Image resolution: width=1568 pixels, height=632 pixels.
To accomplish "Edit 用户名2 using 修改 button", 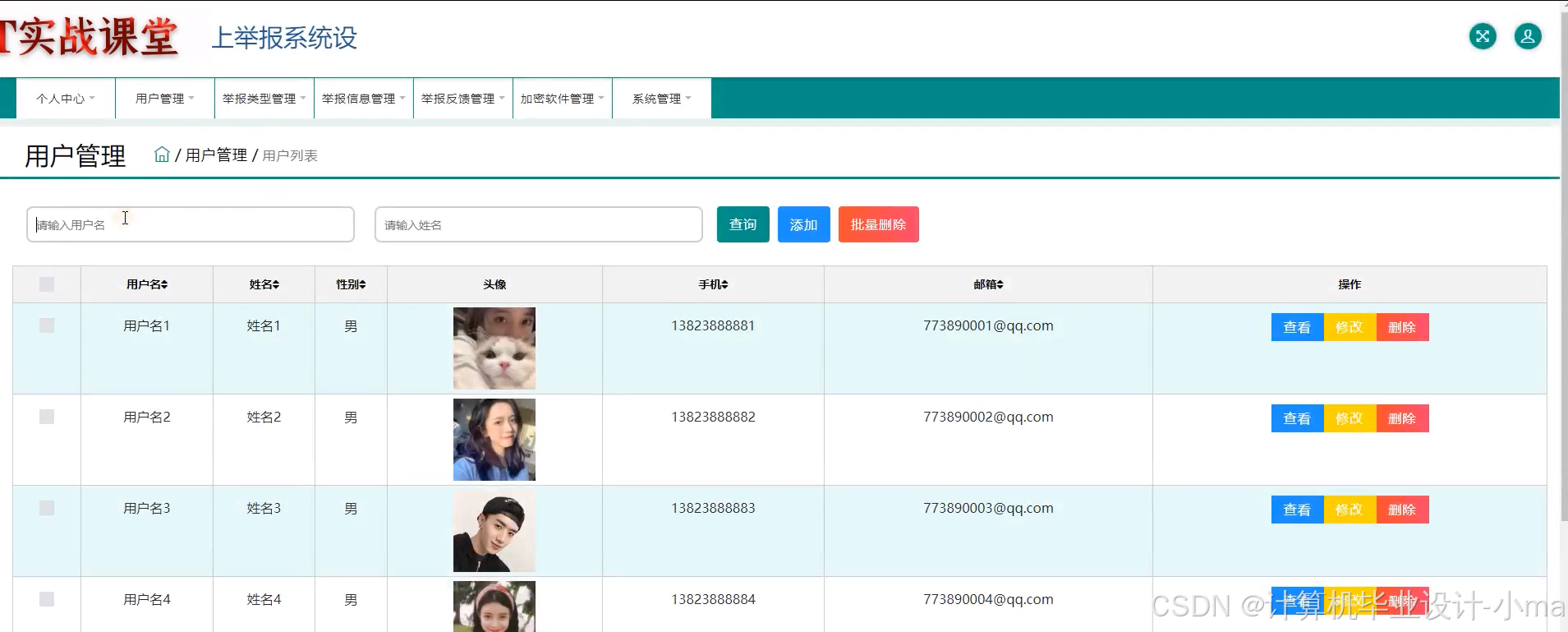I will [x=1350, y=418].
